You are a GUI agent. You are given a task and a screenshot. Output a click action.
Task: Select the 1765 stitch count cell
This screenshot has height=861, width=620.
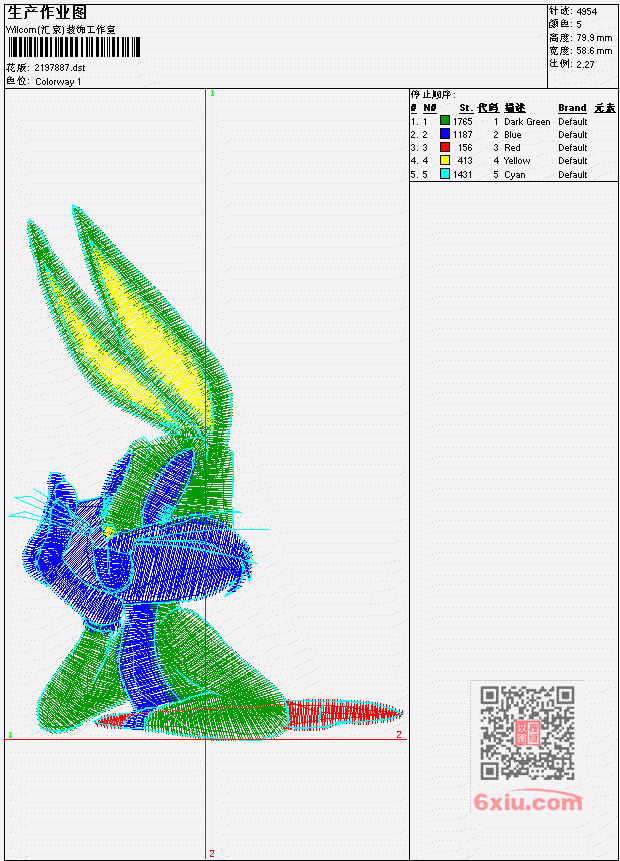pos(462,121)
